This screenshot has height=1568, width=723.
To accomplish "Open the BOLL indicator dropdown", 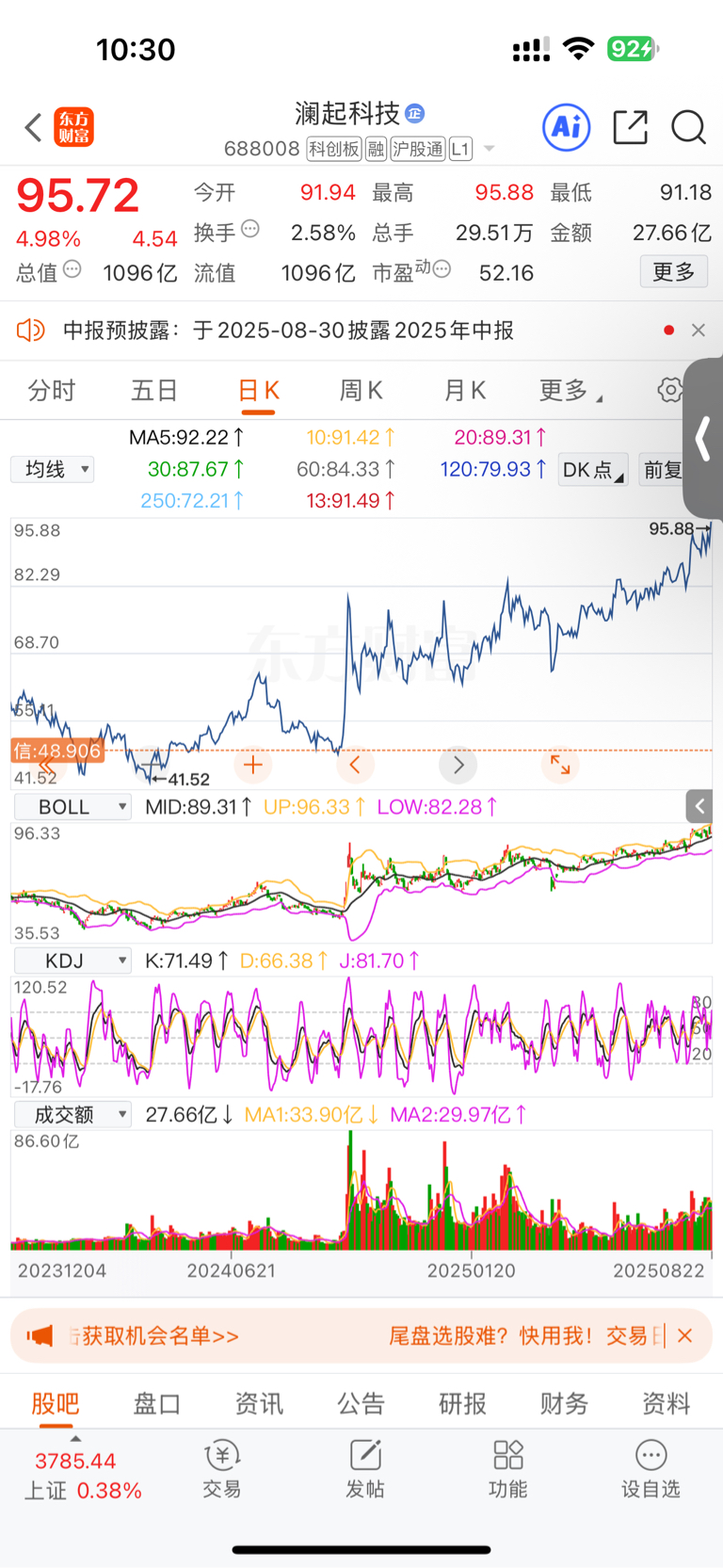I will [72, 807].
